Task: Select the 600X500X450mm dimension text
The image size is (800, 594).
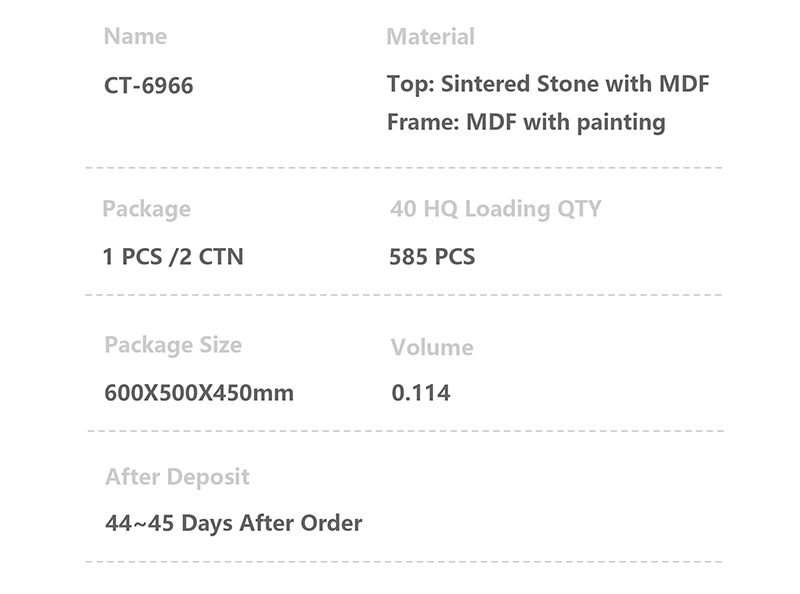Action: (199, 393)
